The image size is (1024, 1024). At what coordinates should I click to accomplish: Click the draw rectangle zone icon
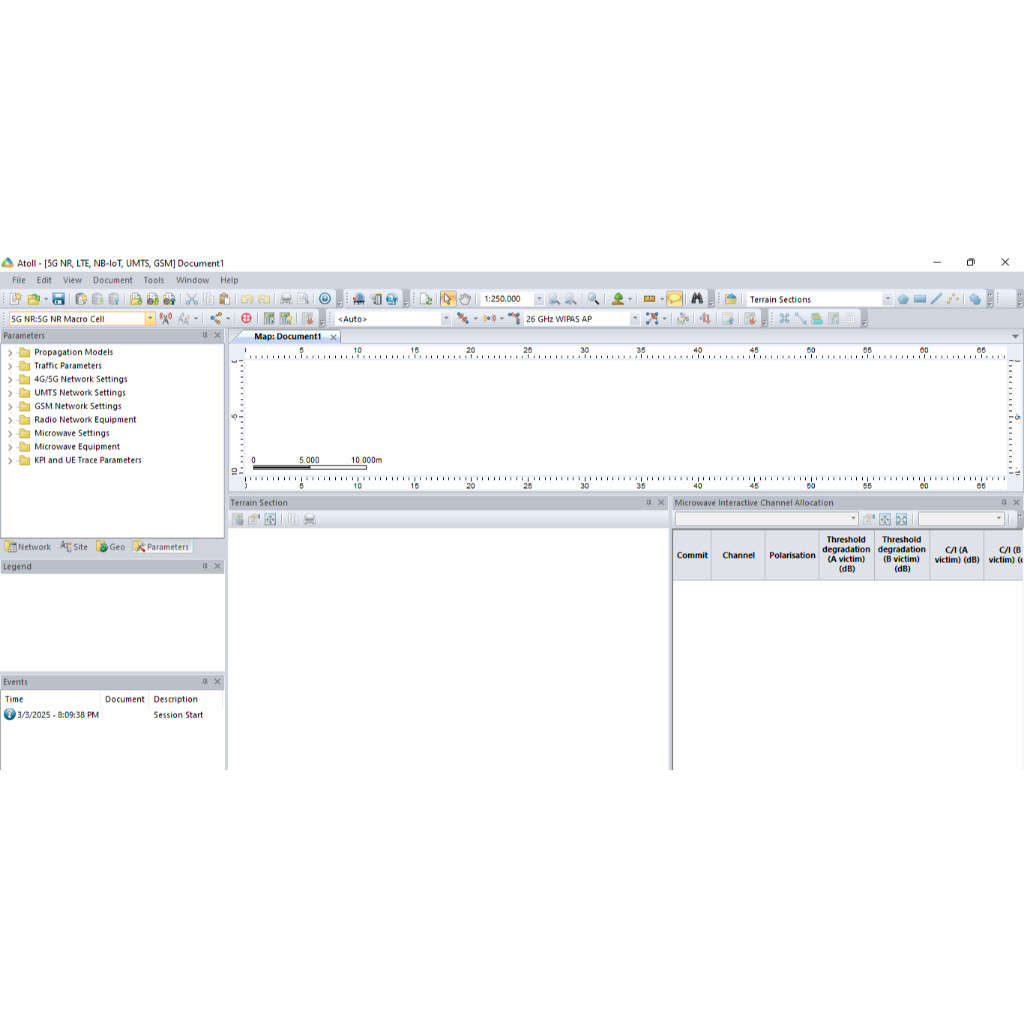click(920, 299)
